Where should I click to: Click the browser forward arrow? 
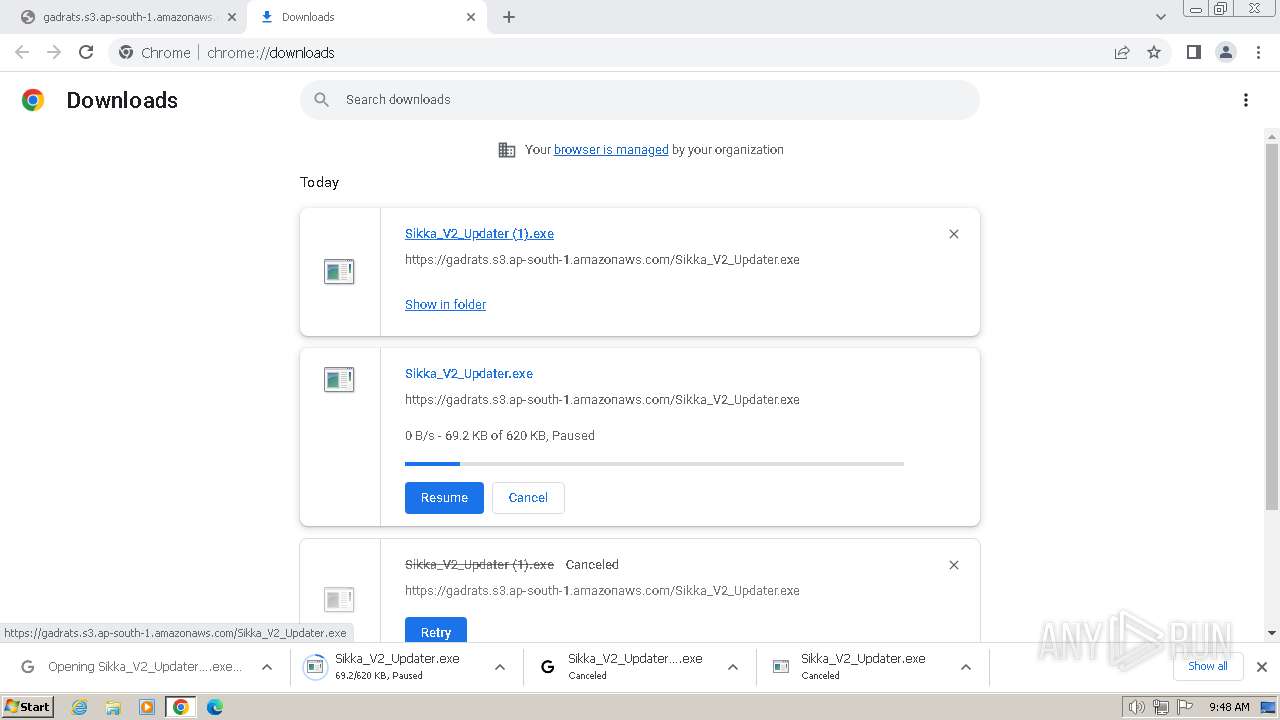[x=54, y=52]
